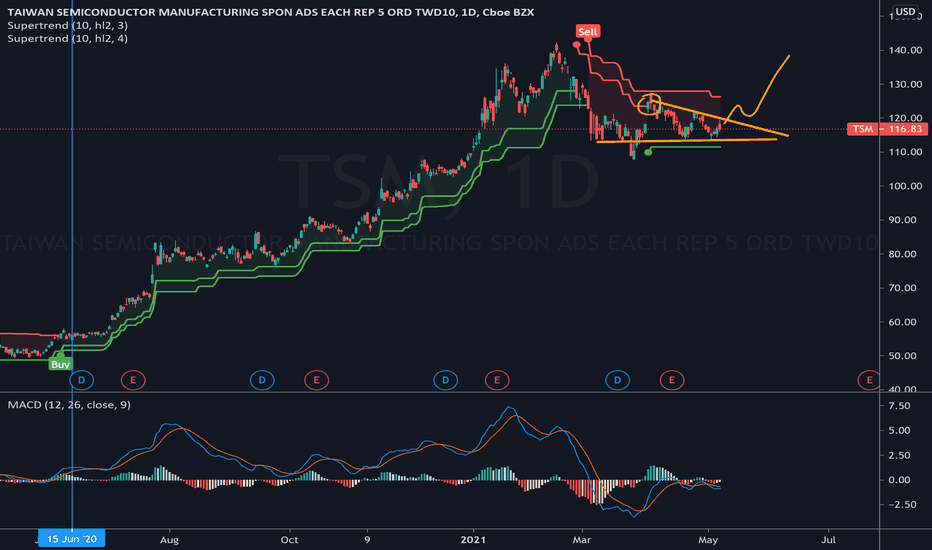This screenshot has width=932, height=550.
Task: Select the MACD (12, 26, close, 9) legend
Action: pos(69,405)
